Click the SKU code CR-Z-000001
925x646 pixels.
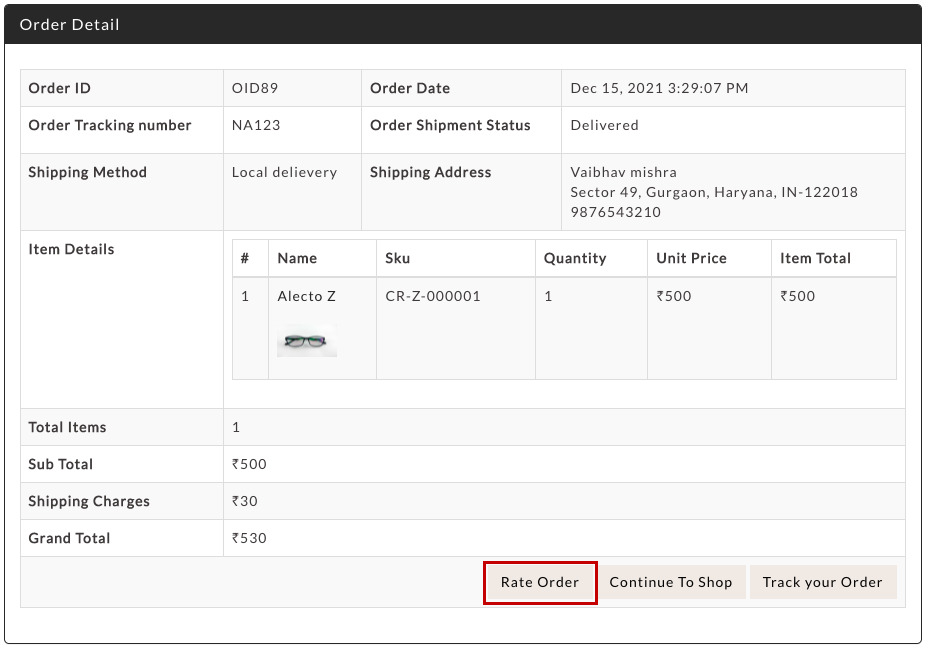point(433,296)
